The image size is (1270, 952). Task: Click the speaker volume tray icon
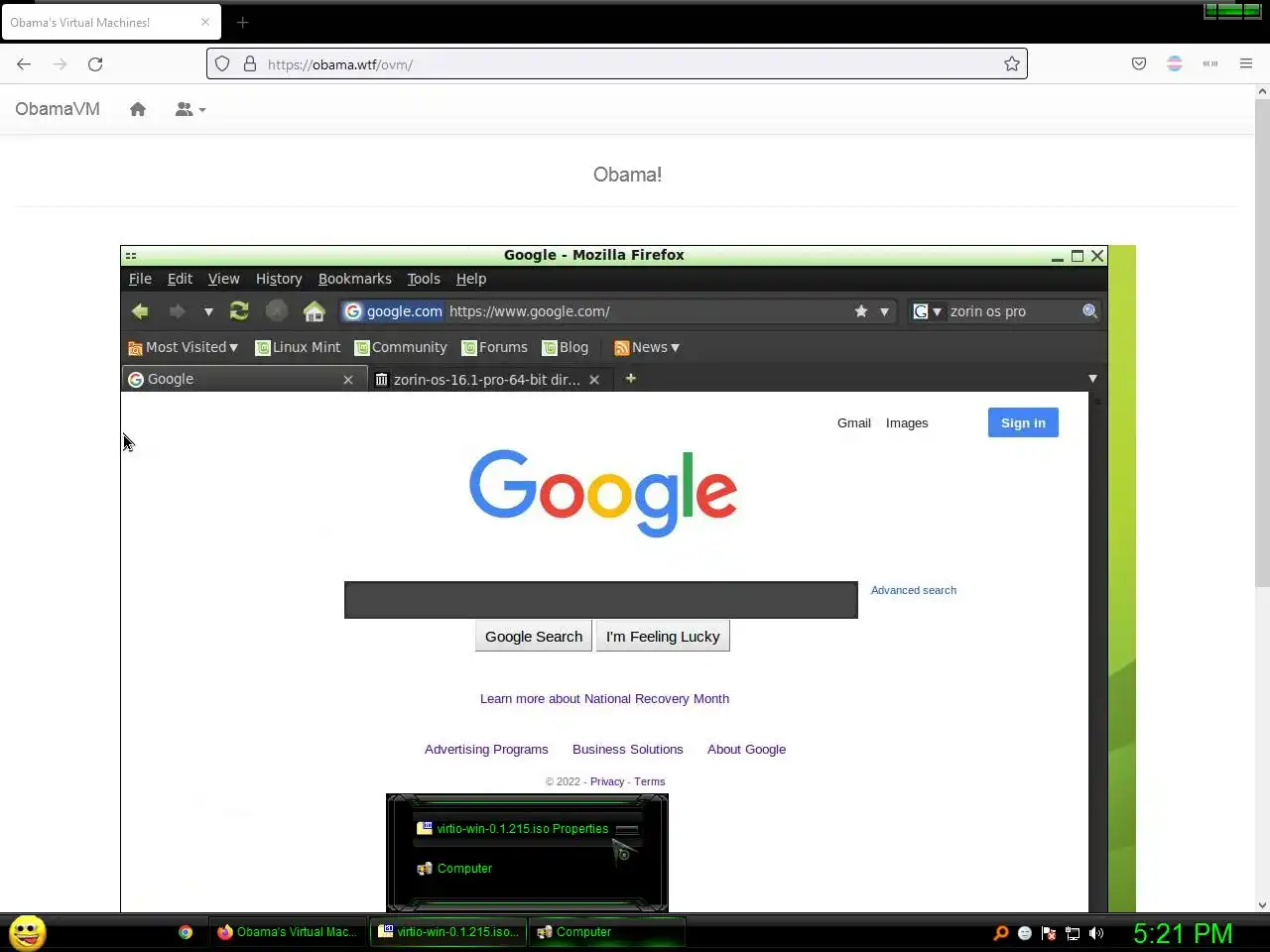1096,933
